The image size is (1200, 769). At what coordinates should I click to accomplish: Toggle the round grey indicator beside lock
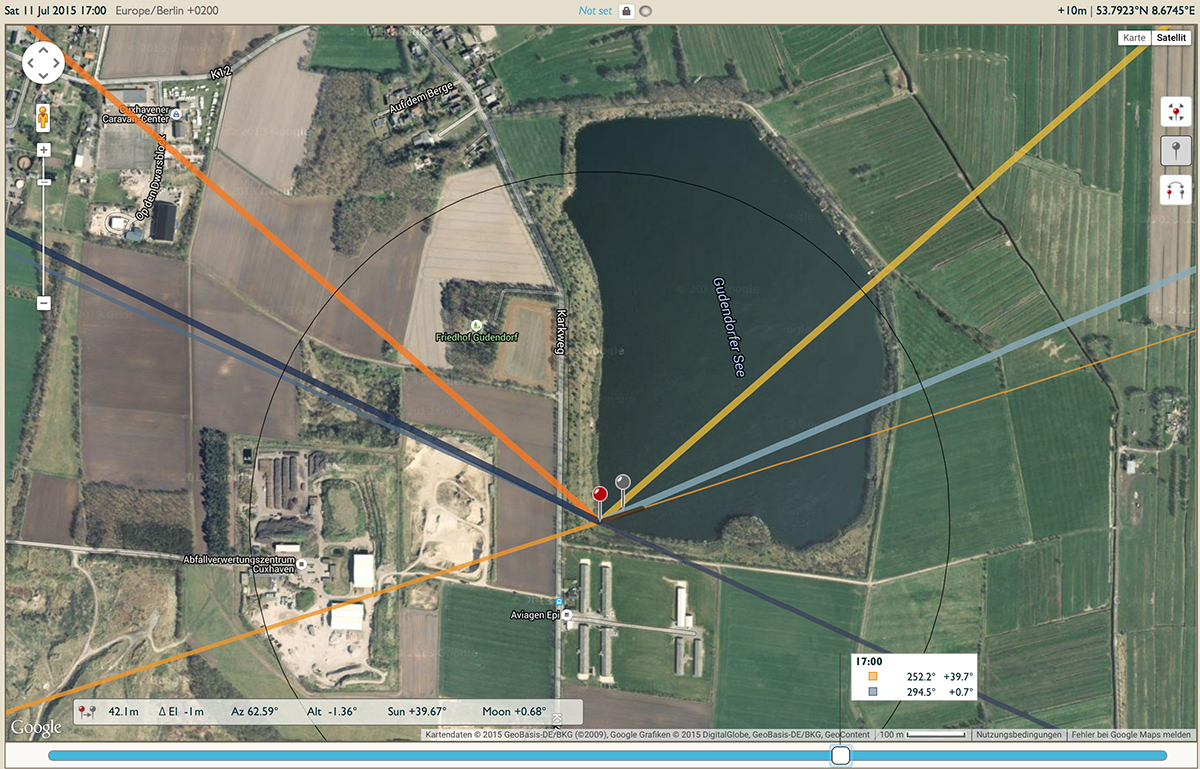pos(647,11)
